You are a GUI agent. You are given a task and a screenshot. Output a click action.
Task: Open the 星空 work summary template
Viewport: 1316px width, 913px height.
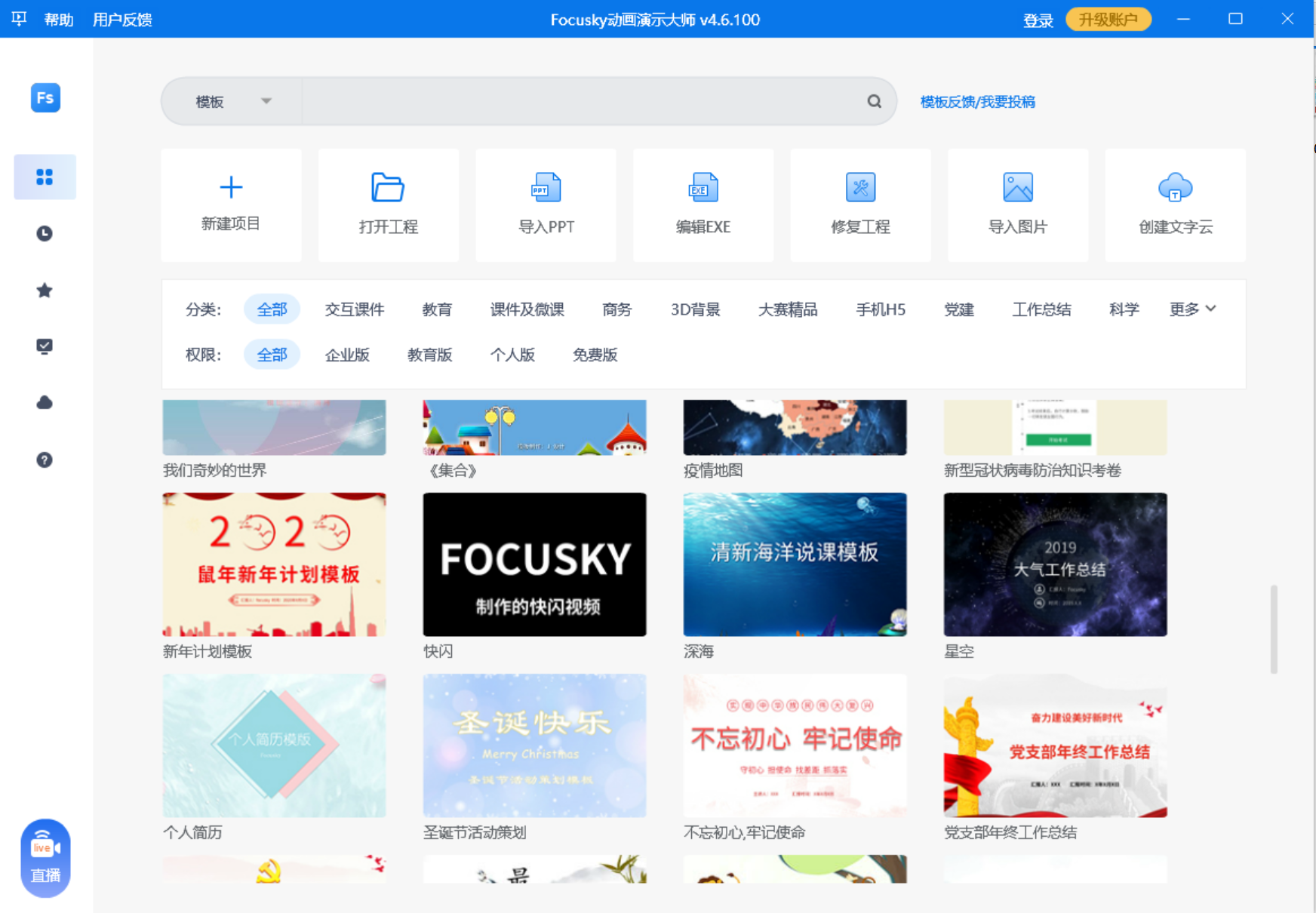pyautogui.click(x=1055, y=564)
